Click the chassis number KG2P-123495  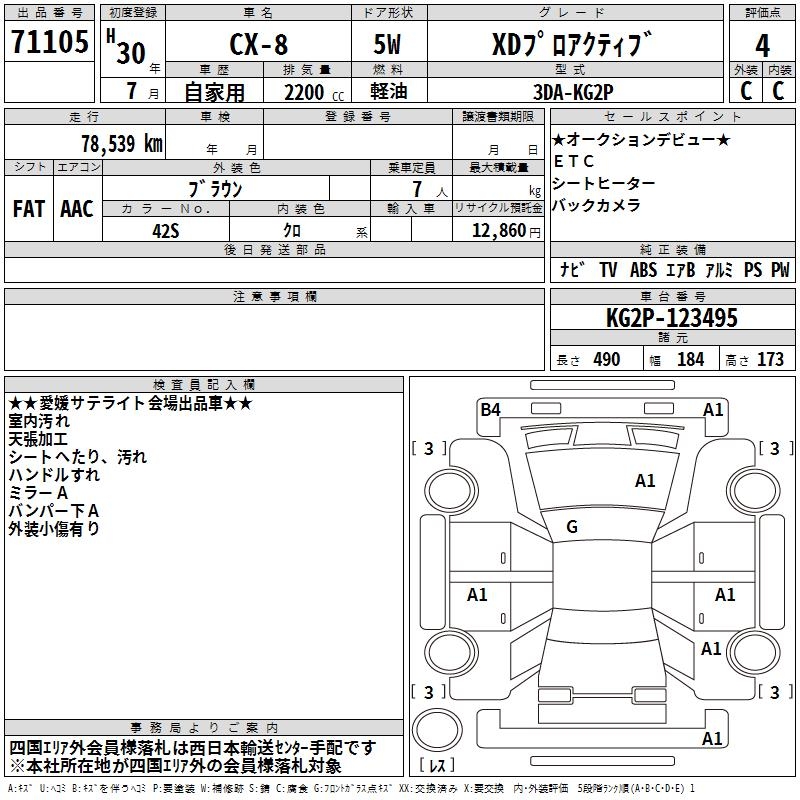pyautogui.click(x=672, y=317)
